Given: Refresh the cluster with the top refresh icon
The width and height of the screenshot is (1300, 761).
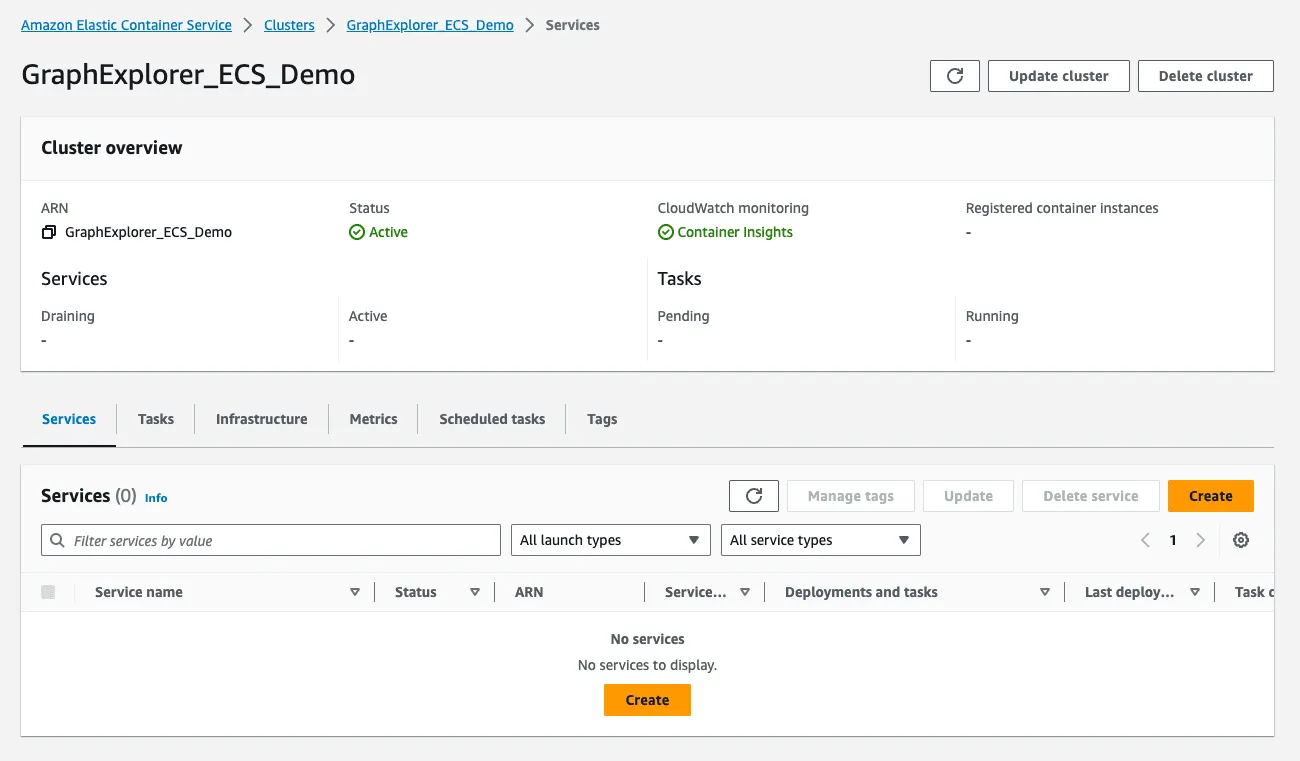Looking at the screenshot, I should [955, 76].
